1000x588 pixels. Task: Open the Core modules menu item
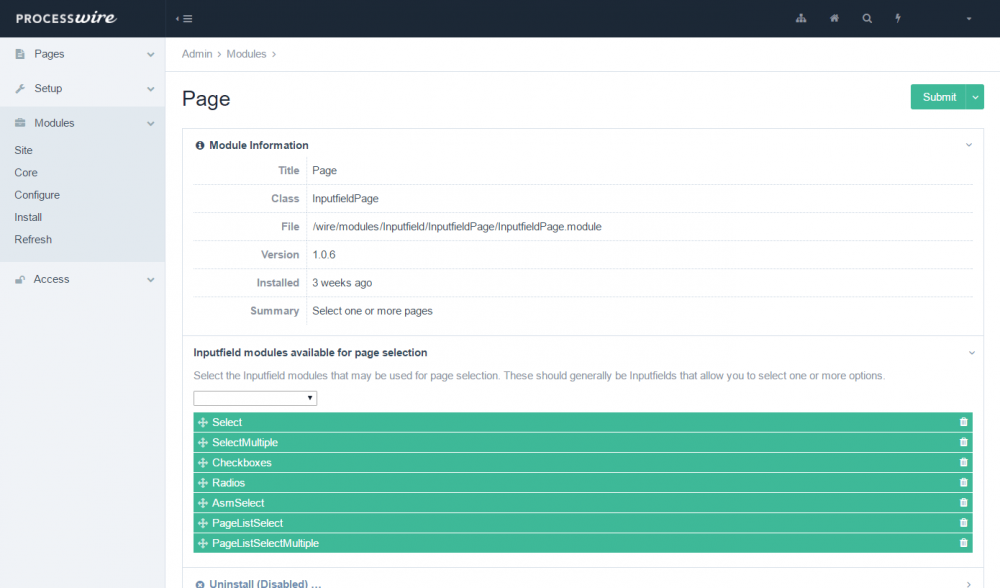coord(26,173)
